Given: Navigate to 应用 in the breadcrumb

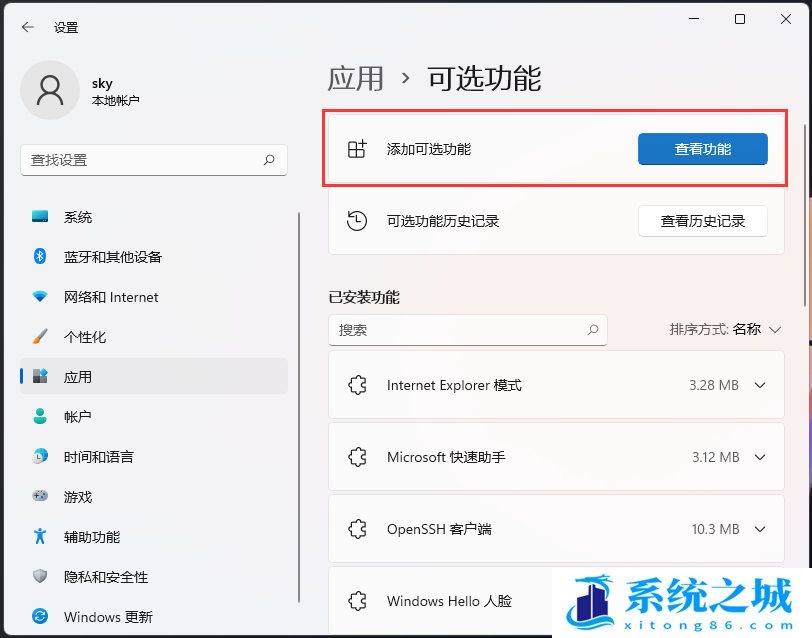Looking at the screenshot, I should click(x=355, y=79).
